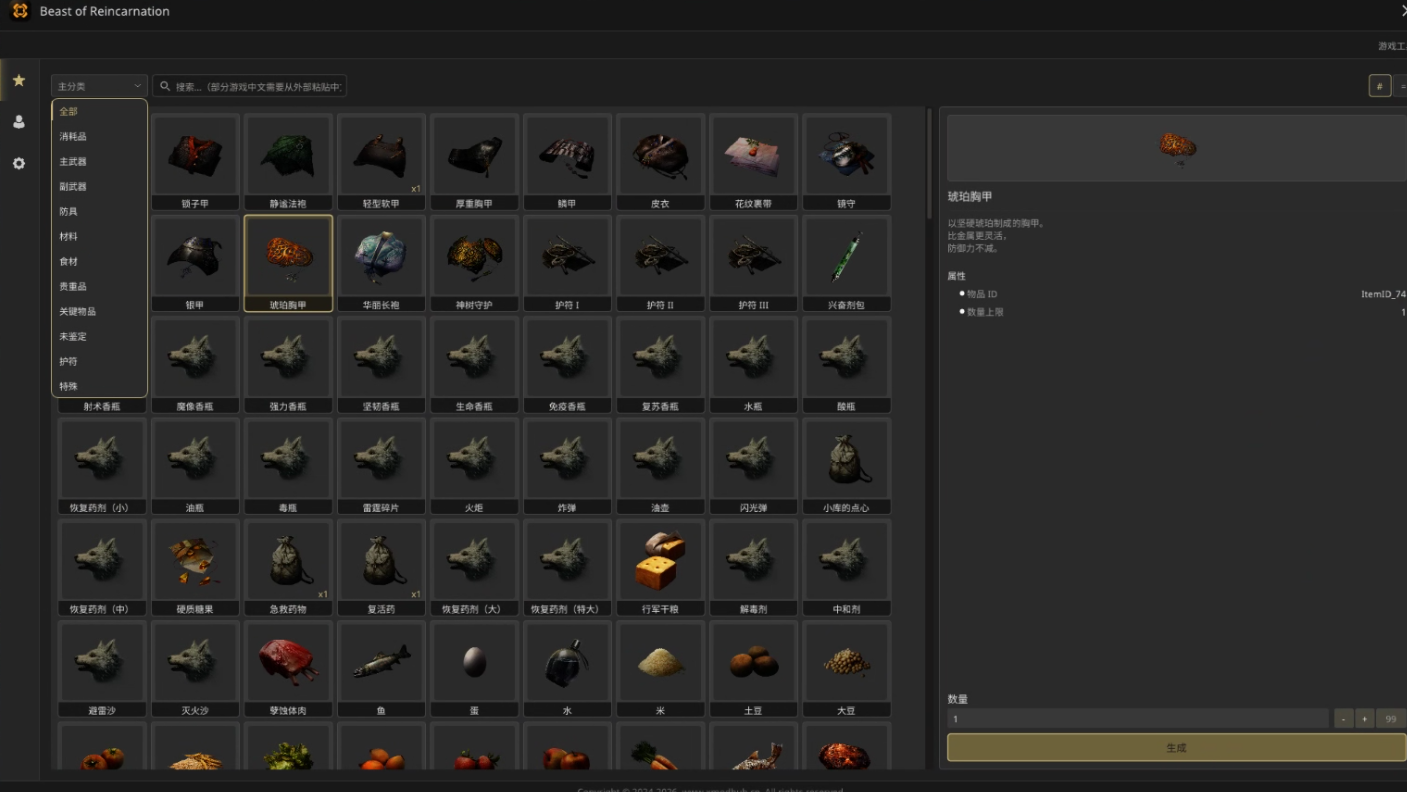Choose the 花纹裹带 item
Image resolution: width=1407 pixels, height=792 pixels.
point(753,161)
